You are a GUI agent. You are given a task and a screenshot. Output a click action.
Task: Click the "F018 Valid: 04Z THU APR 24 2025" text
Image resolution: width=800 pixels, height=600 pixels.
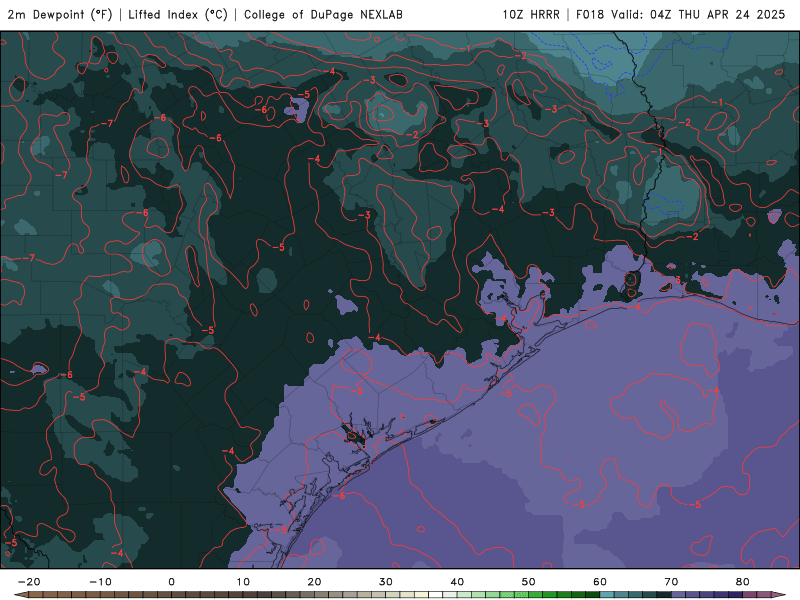681,15
